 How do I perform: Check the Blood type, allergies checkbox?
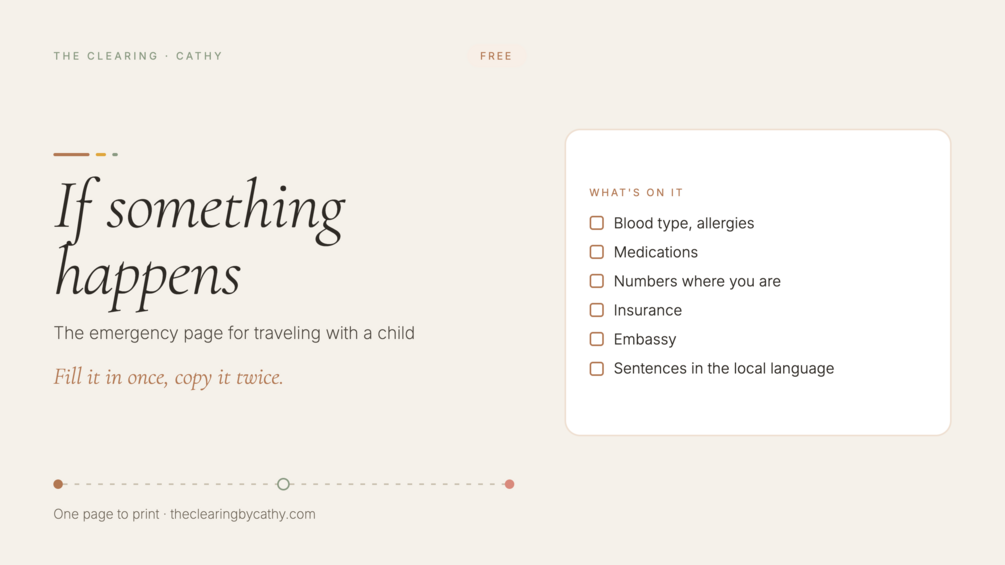pyautogui.click(x=597, y=223)
